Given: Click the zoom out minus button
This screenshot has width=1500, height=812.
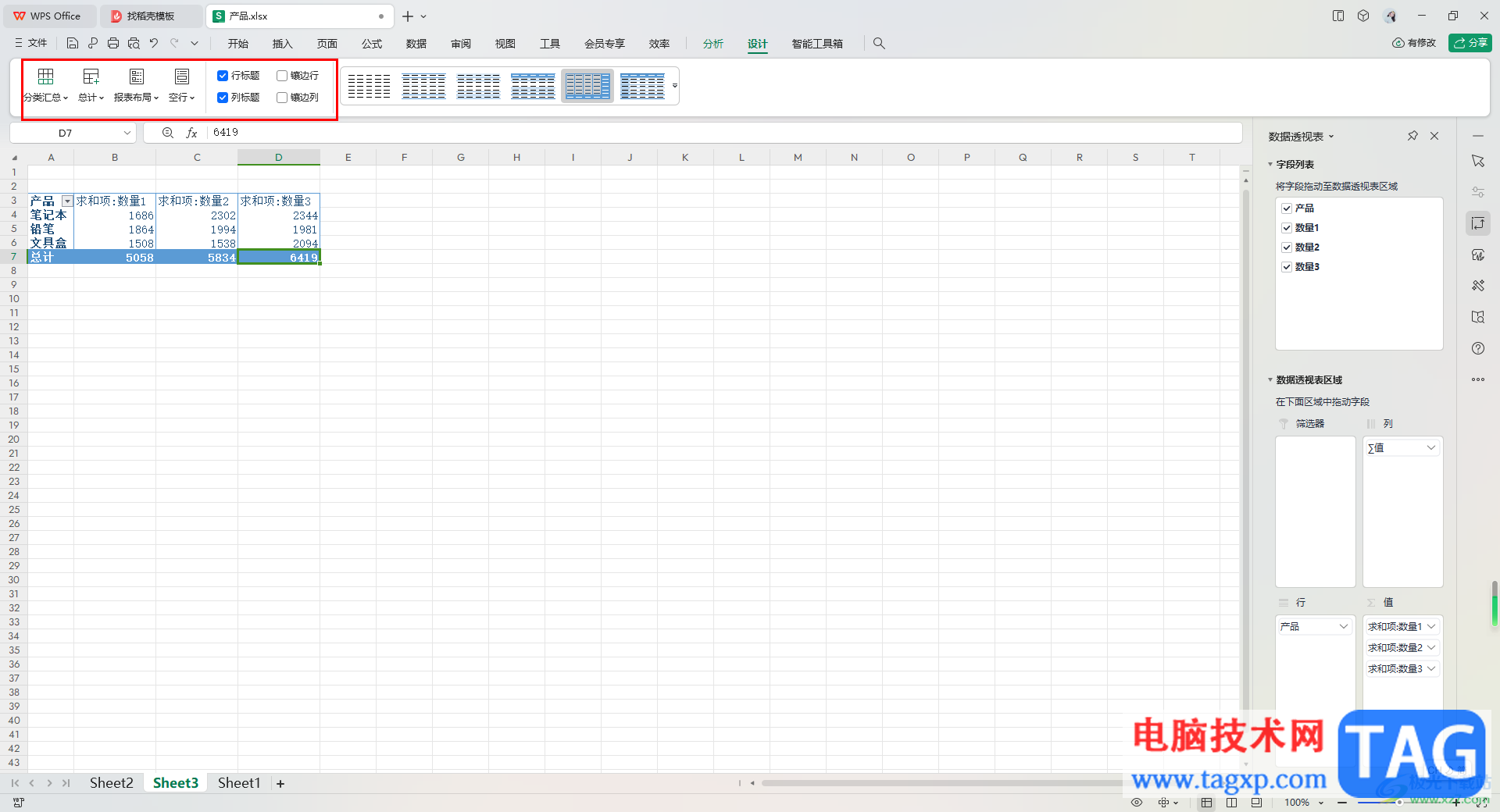Looking at the screenshot, I should coord(1342,803).
